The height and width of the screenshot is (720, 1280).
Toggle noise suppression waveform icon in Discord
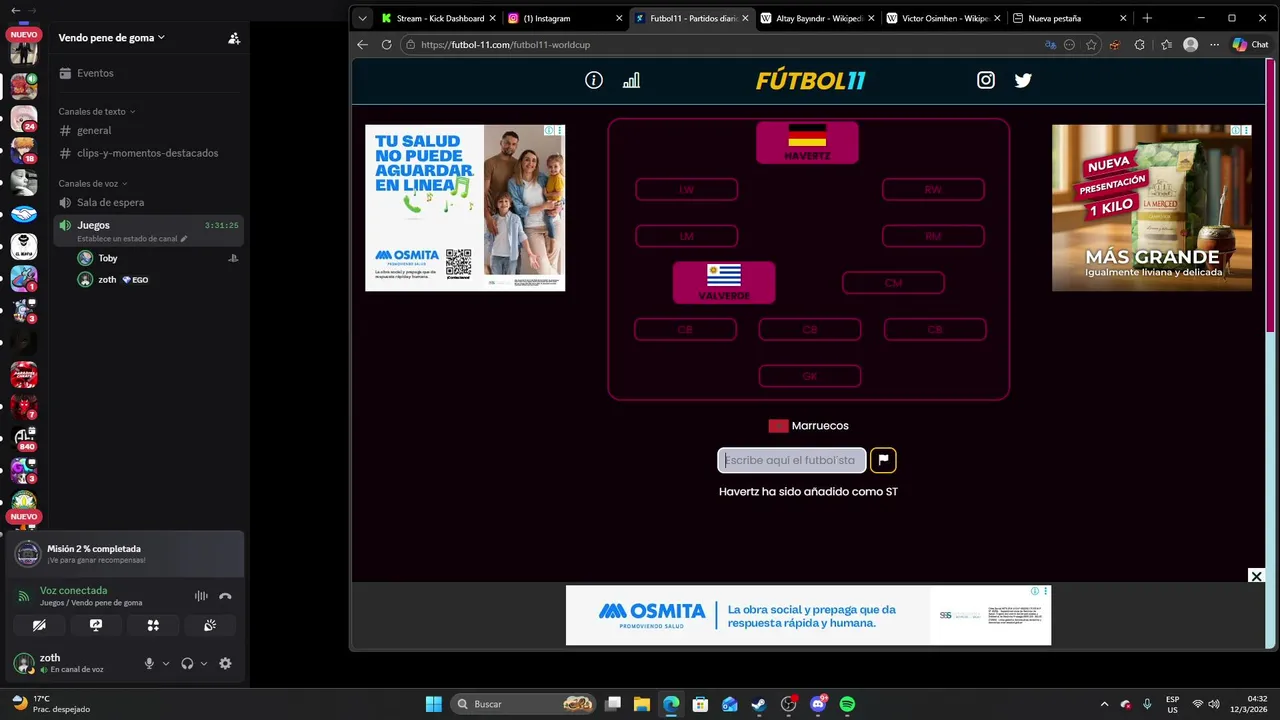pyautogui.click(x=201, y=596)
